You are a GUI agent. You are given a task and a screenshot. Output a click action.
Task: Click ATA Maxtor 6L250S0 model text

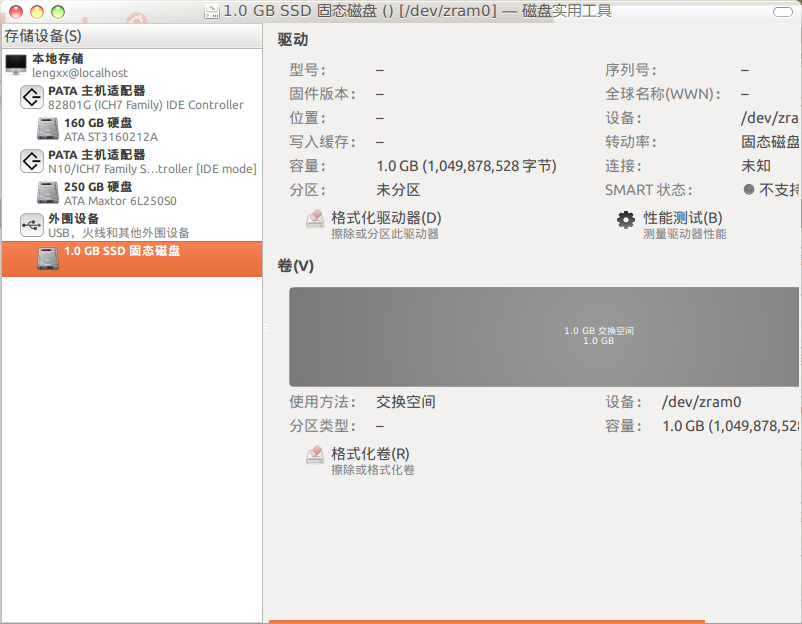120,200
